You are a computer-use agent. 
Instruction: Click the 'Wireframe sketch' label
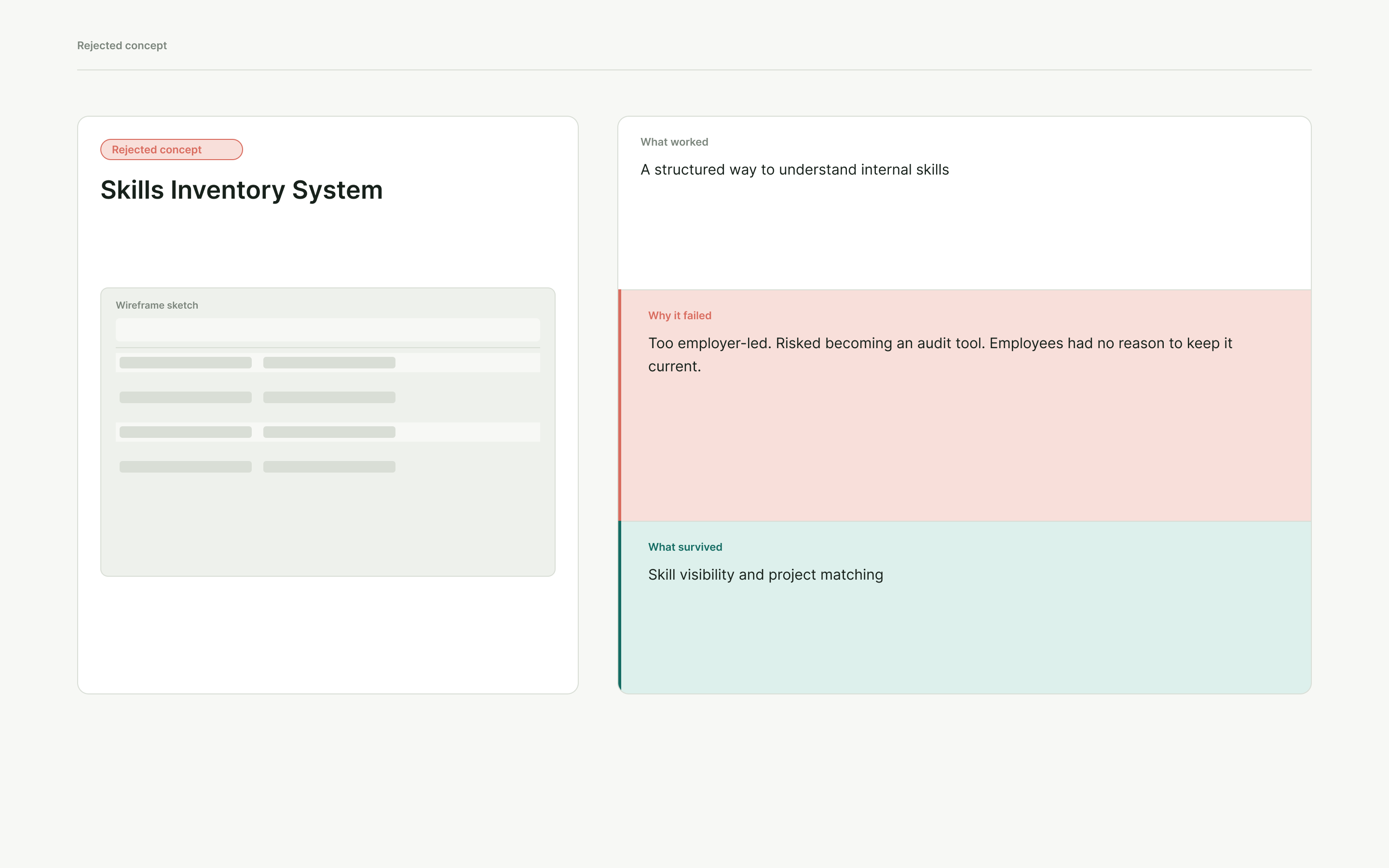coord(157,305)
